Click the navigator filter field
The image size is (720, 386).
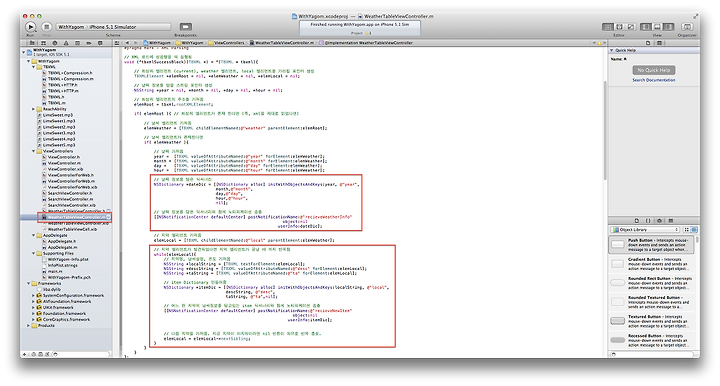point(81,354)
